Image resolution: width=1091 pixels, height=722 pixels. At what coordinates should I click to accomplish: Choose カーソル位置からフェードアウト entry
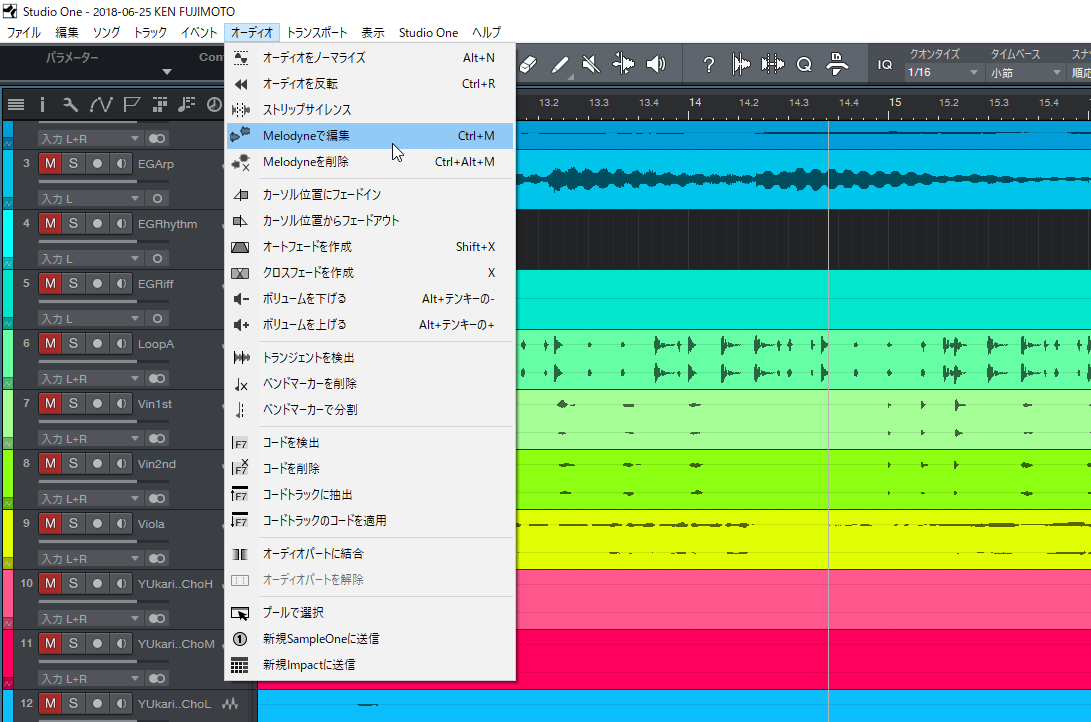[369, 220]
